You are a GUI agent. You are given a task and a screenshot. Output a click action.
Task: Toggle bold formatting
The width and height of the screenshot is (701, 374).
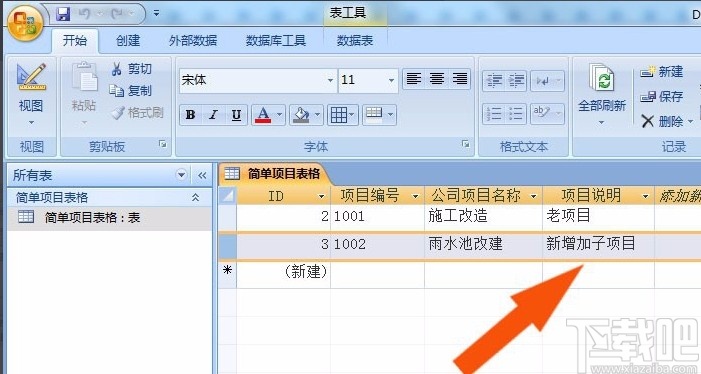tap(190, 115)
